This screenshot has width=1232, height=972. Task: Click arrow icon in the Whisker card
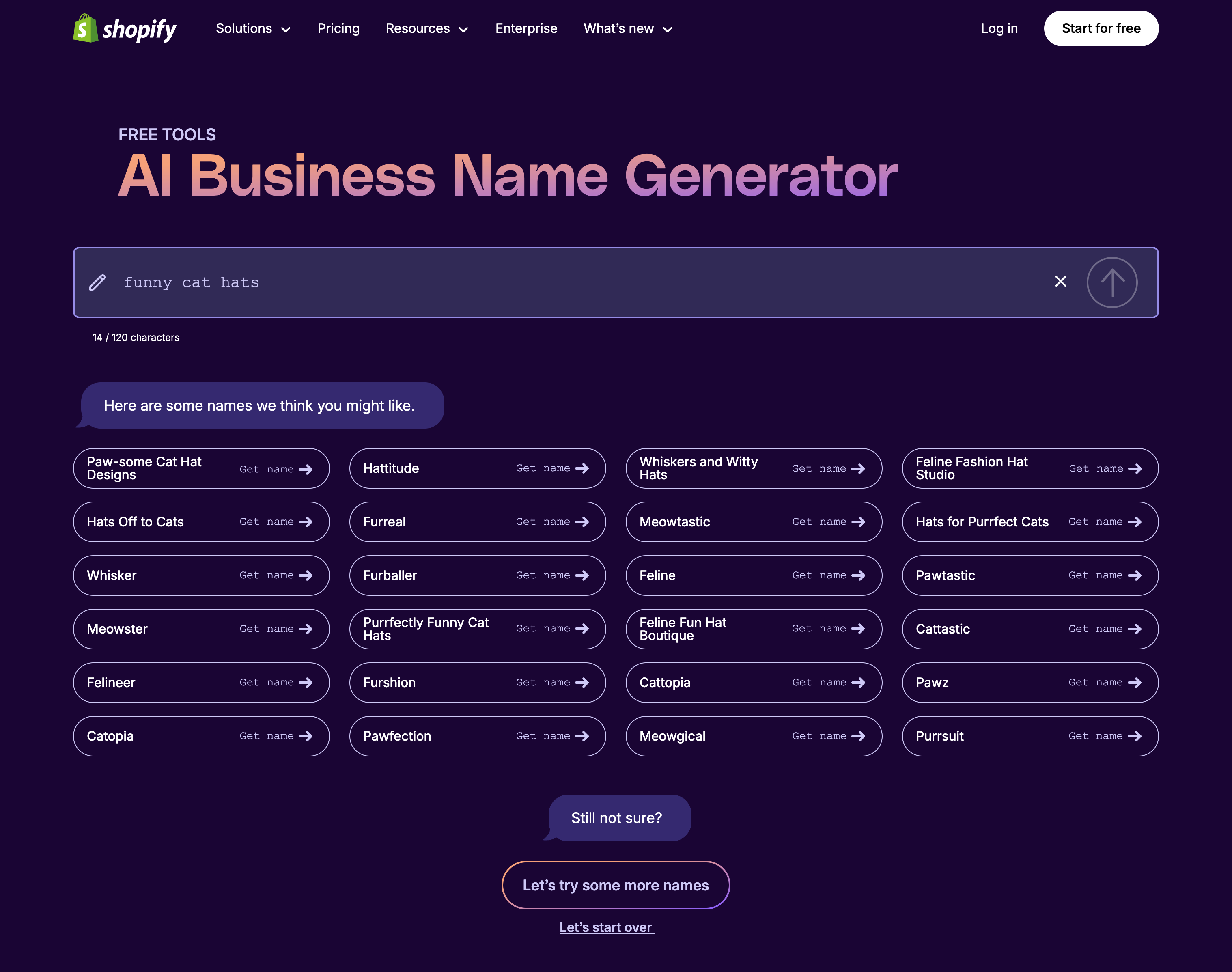(x=306, y=575)
